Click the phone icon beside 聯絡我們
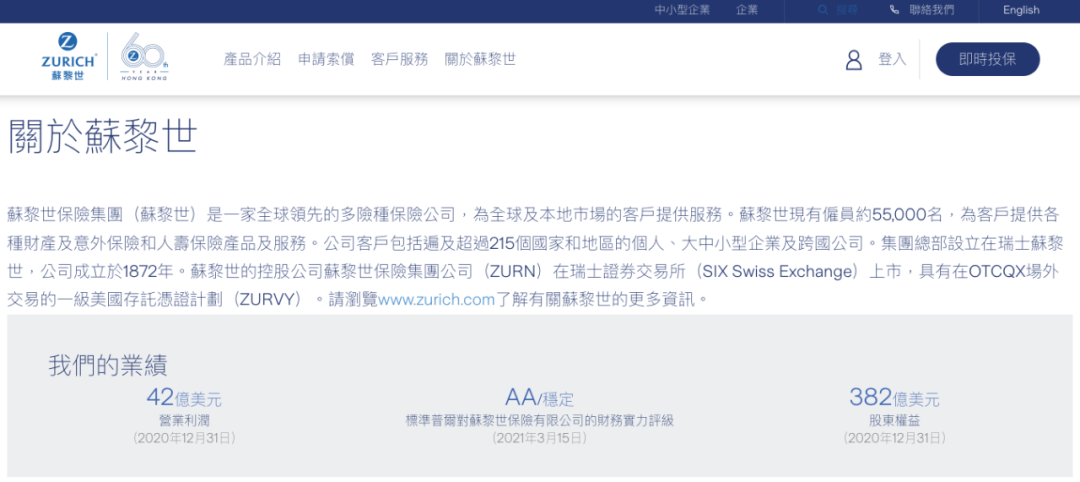The height and width of the screenshot is (482, 1080). 894,10
